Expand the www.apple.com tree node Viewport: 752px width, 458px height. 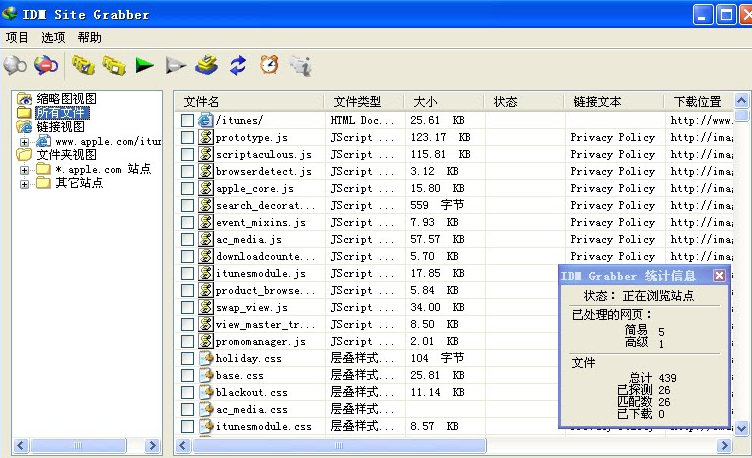(25, 142)
